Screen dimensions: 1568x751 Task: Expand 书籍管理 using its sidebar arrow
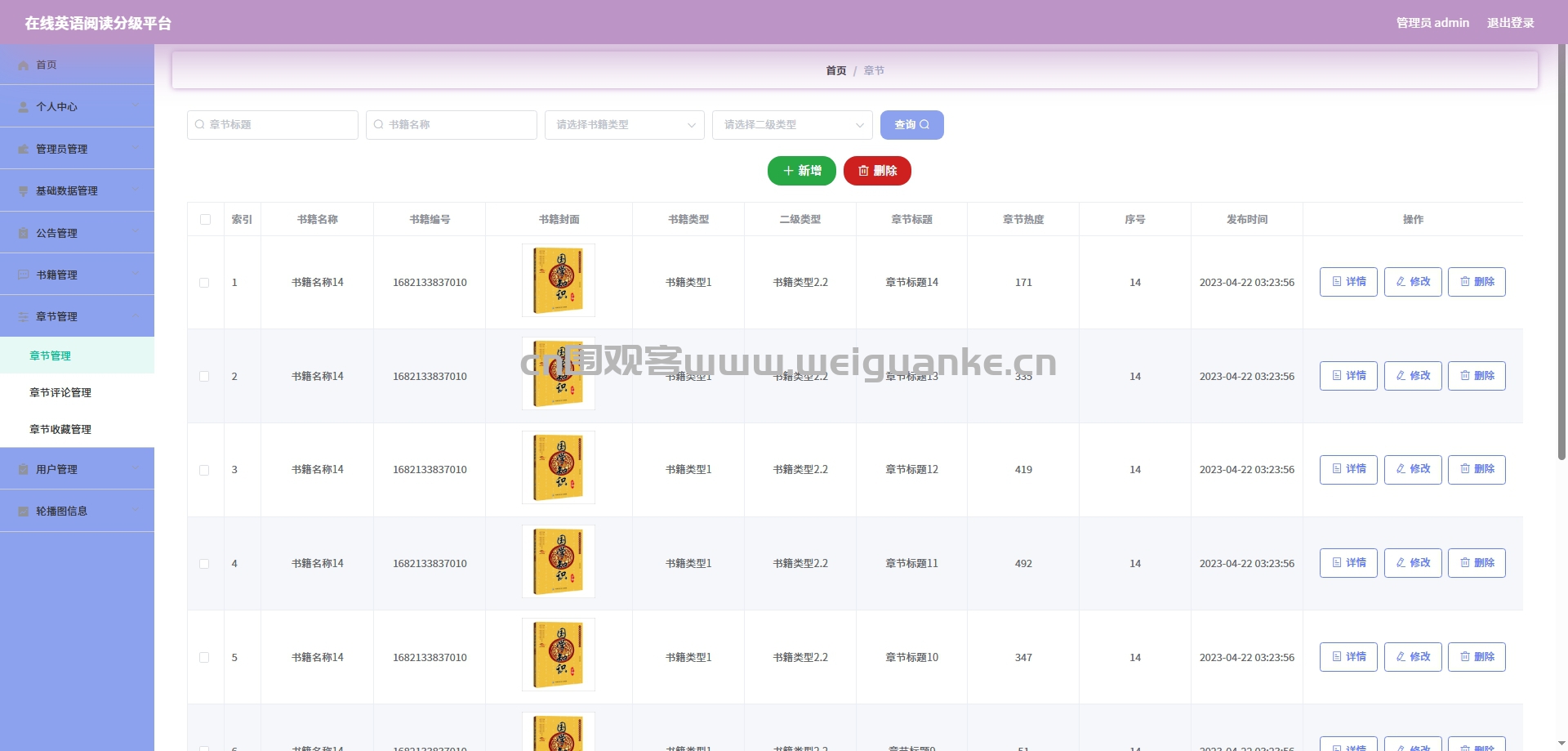click(136, 274)
